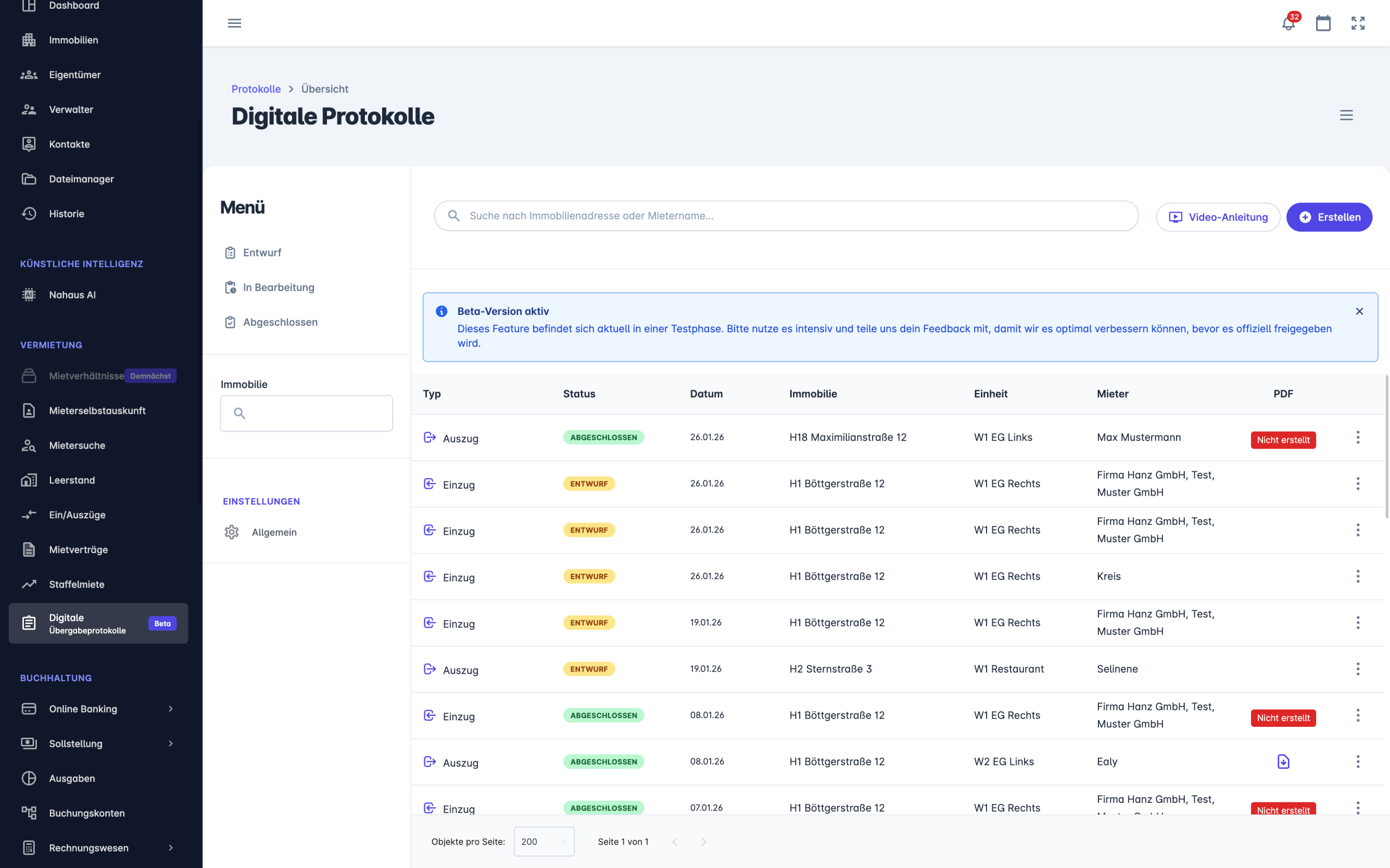Select Abgeschlossen filter in Menü
The image size is (1390, 868).
(280, 322)
